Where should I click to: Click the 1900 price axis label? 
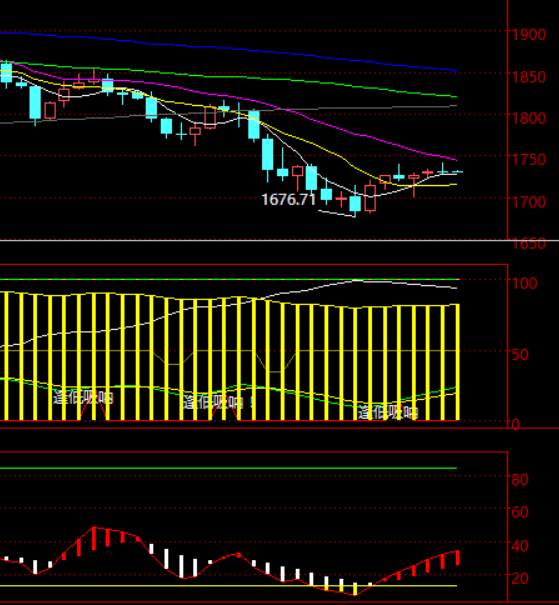[529, 35]
